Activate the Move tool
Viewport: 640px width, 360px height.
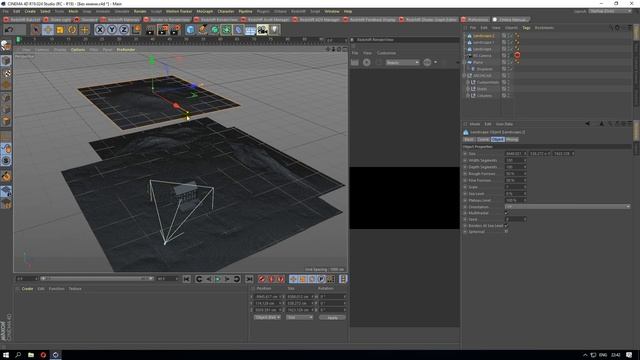pos(48,29)
